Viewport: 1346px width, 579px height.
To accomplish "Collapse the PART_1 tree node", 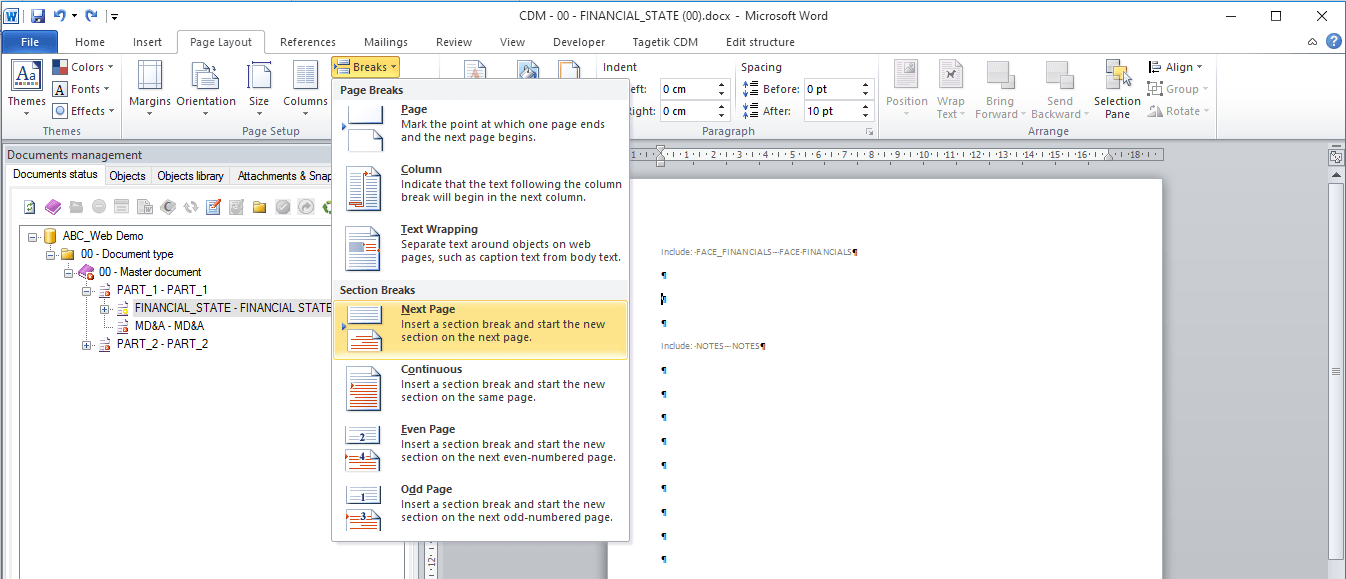I will [x=87, y=290].
